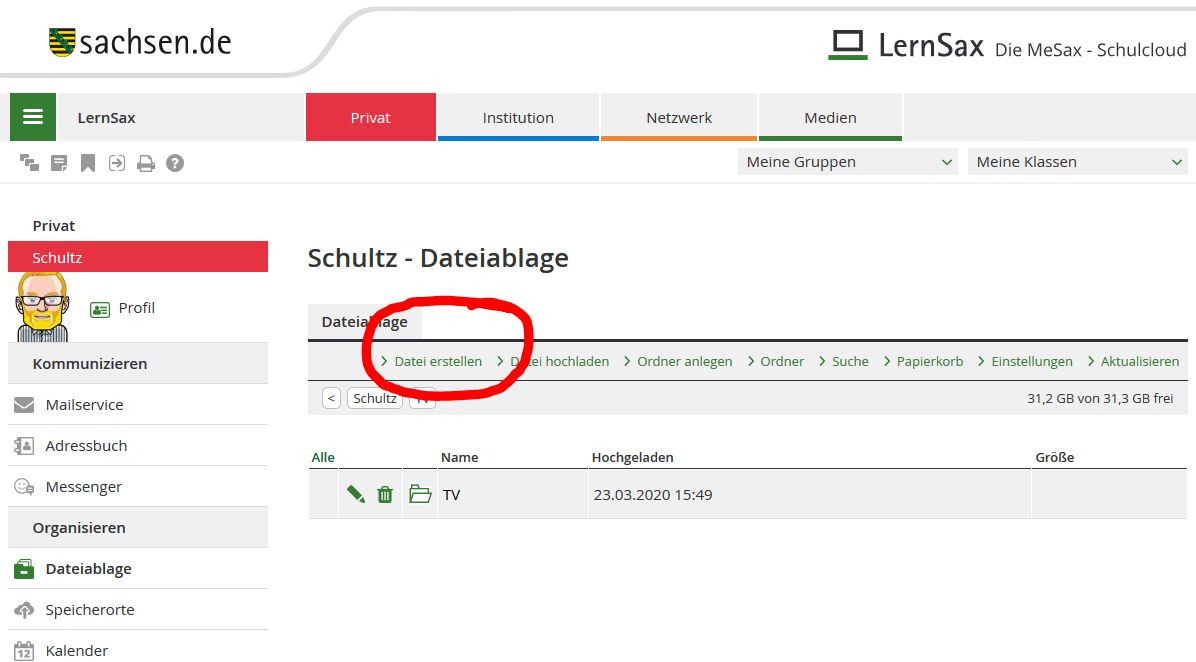
Task: Open help via question mark icon
Action: tap(175, 163)
